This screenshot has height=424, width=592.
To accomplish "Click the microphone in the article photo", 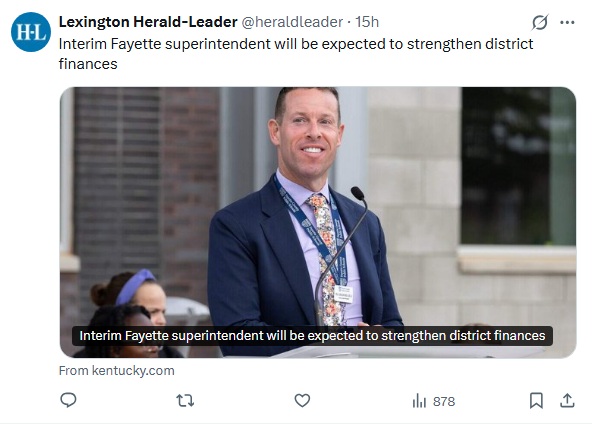I will [340, 257].
